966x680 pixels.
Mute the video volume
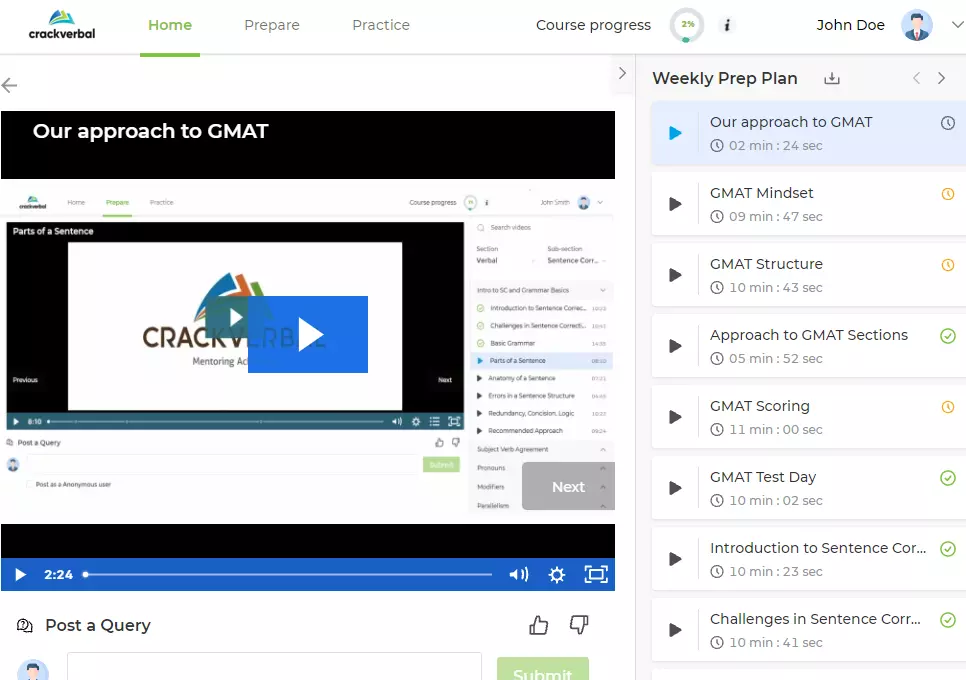(x=519, y=575)
